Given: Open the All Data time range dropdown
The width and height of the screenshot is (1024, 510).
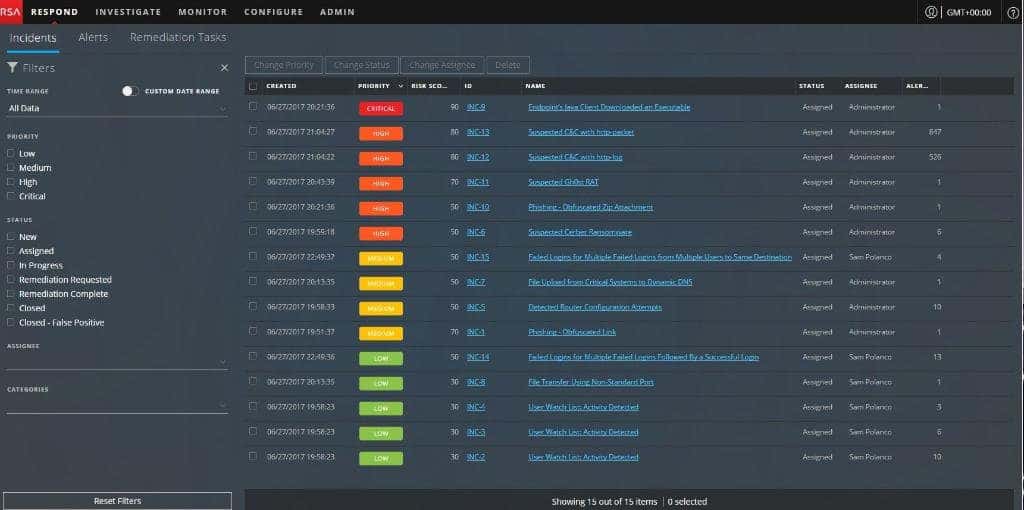Looking at the screenshot, I should point(117,108).
